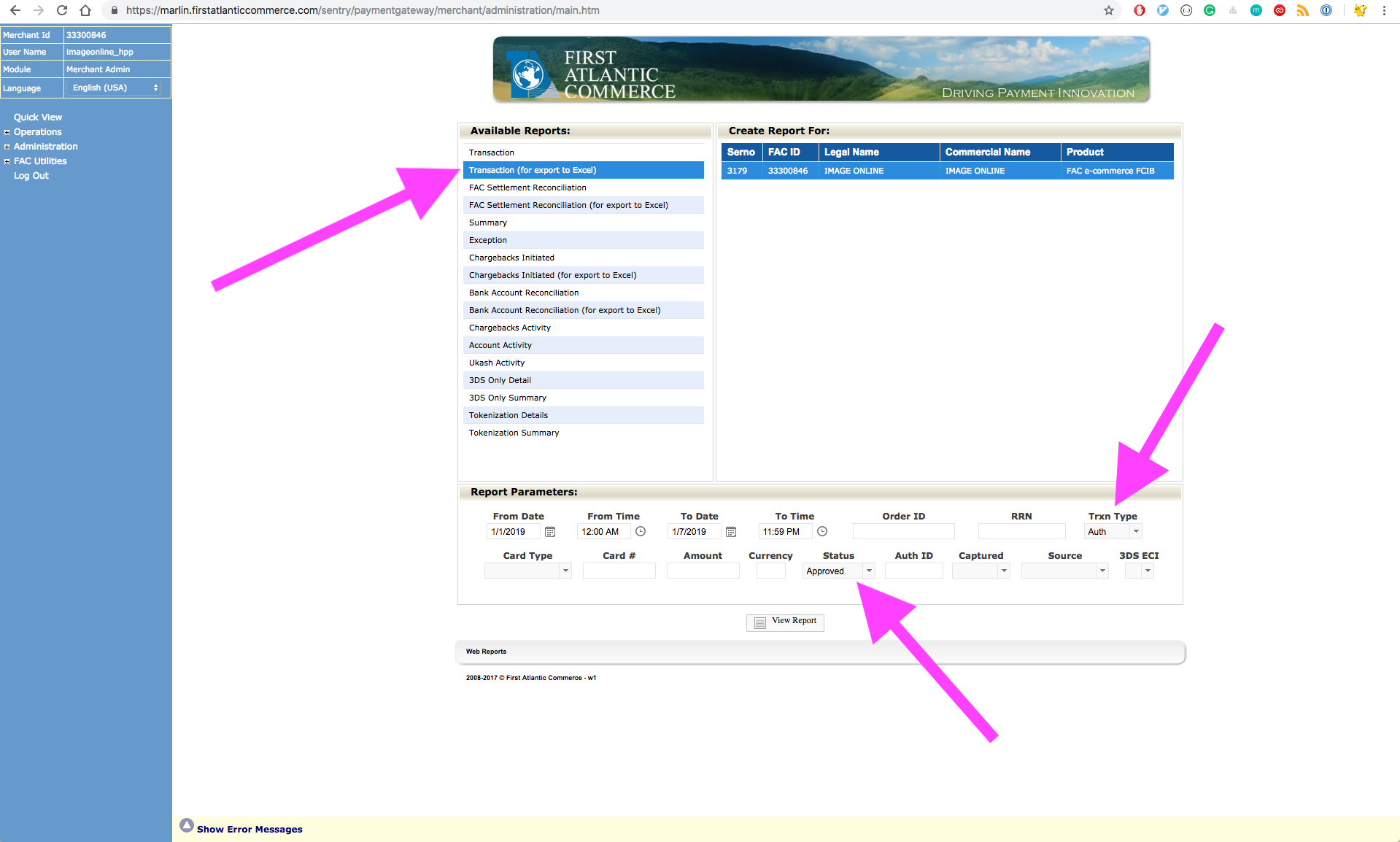
Task: Open FAC Utilities in the sidebar
Action: point(40,161)
